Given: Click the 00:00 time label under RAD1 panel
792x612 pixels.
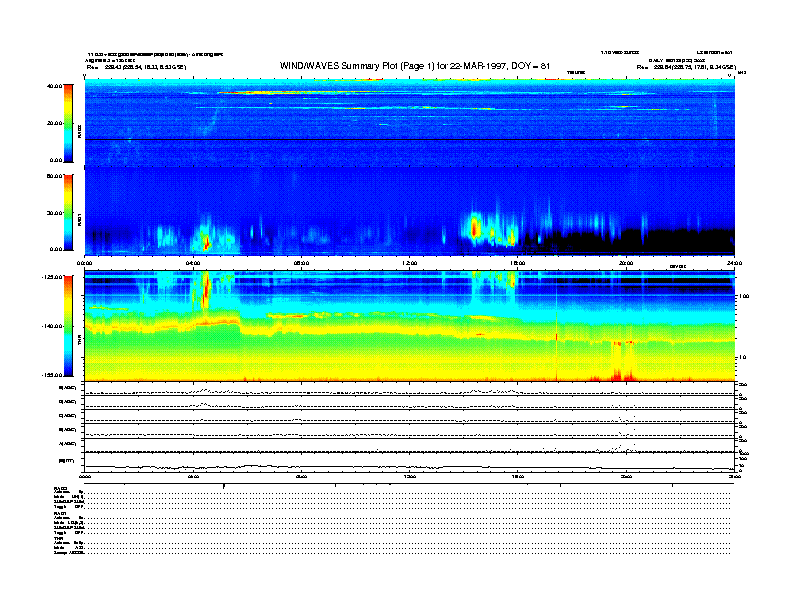Looking at the screenshot, I should (x=84, y=263).
